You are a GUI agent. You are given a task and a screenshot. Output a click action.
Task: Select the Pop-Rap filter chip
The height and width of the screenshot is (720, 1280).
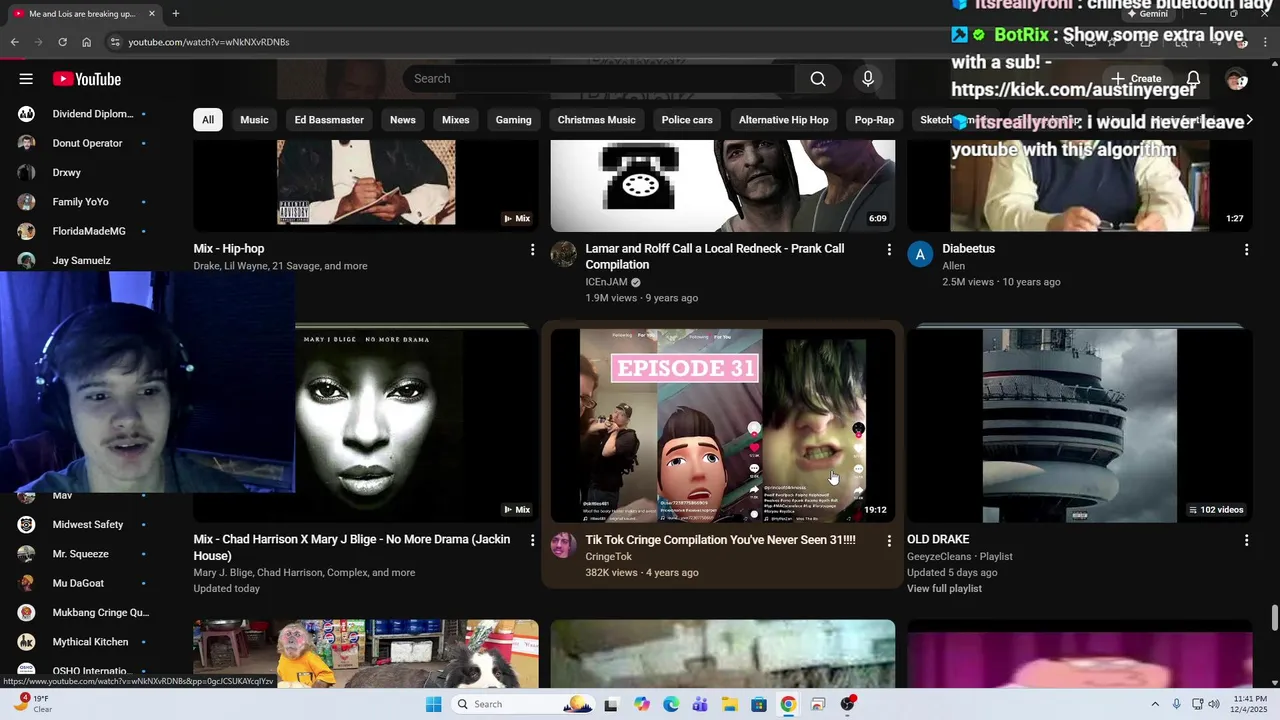874,120
